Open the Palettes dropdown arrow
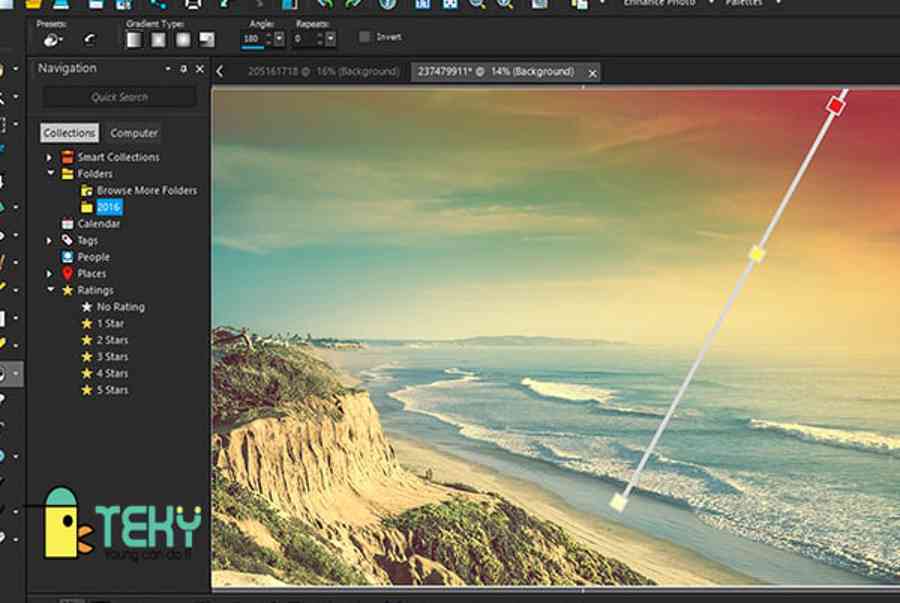This screenshot has height=603, width=900. coord(778,3)
